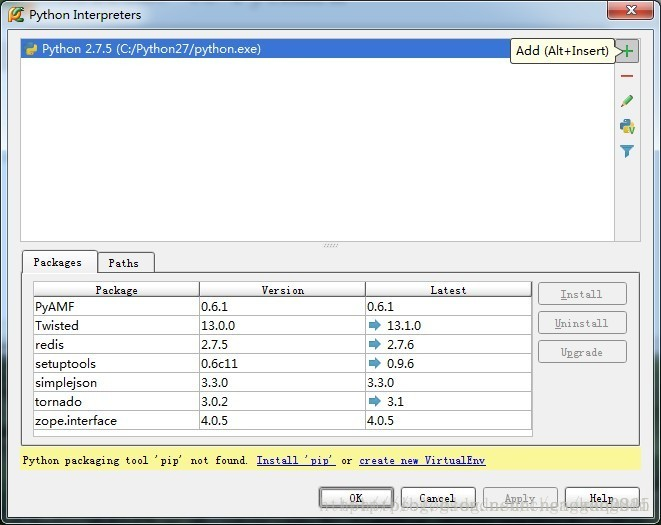
Task: Click latest version cell 3.3.0 of simplejson
Action: tap(449, 382)
